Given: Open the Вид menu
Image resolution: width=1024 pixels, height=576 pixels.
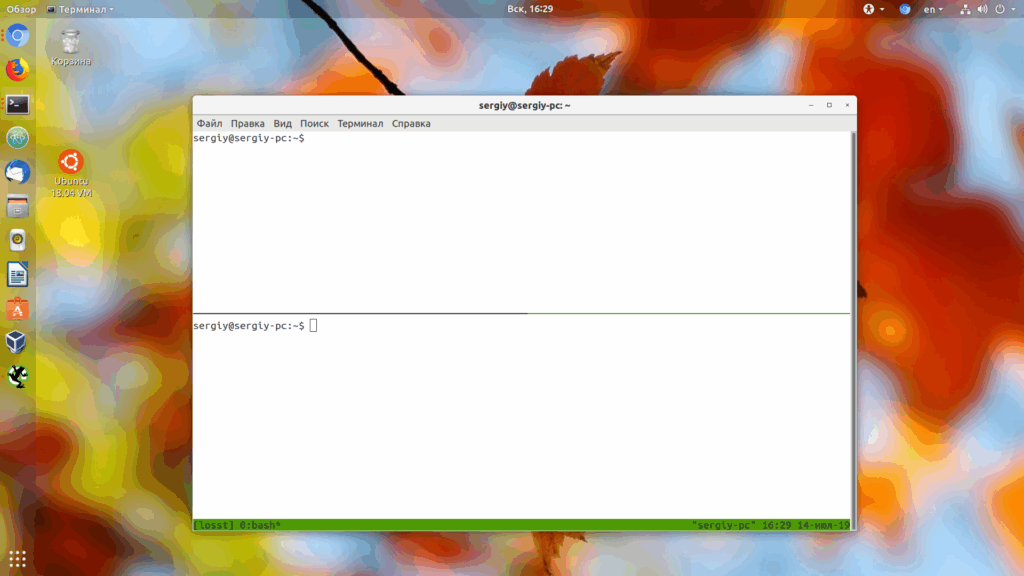Looking at the screenshot, I should pyautogui.click(x=282, y=123).
